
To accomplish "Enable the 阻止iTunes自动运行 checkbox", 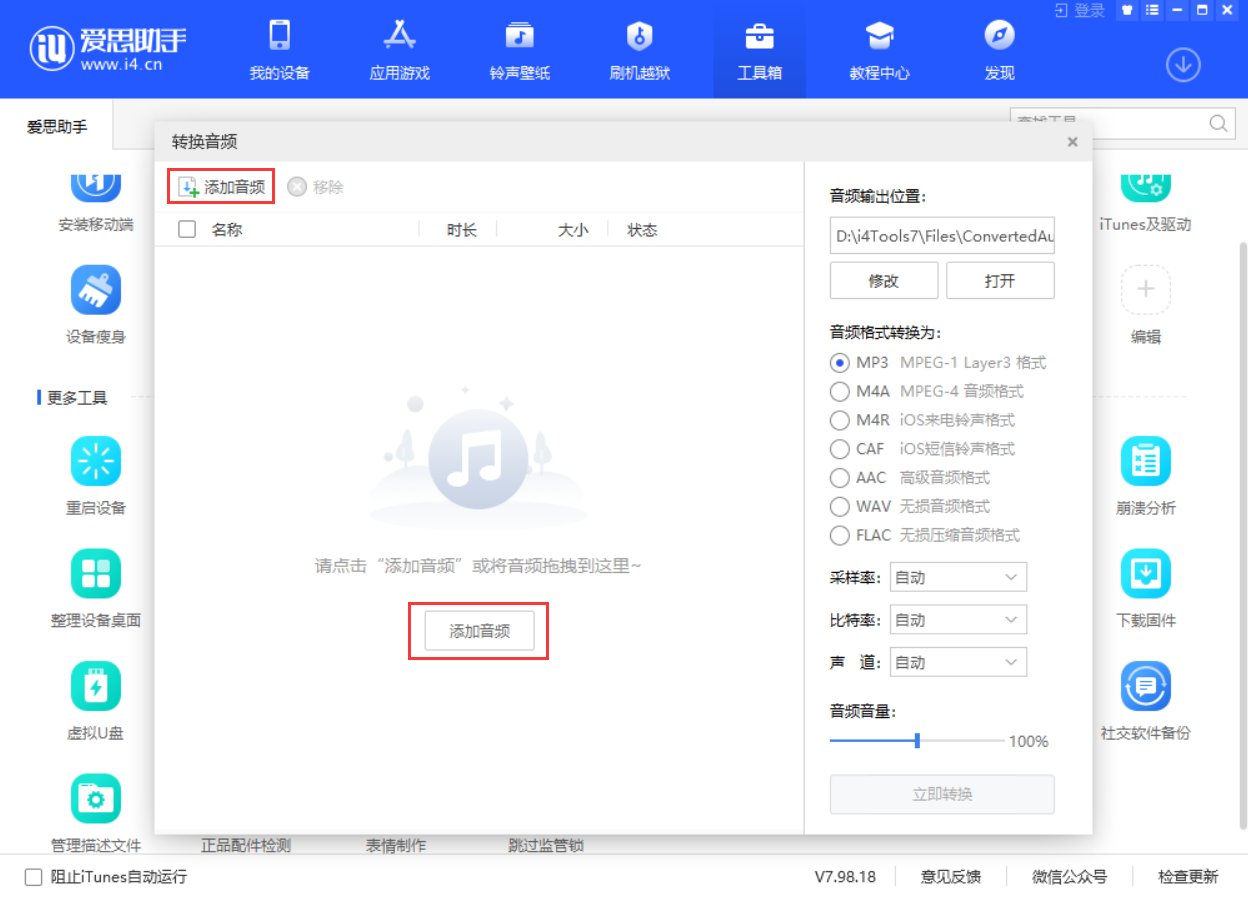I will pyautogui.click(x=34, y=876).
